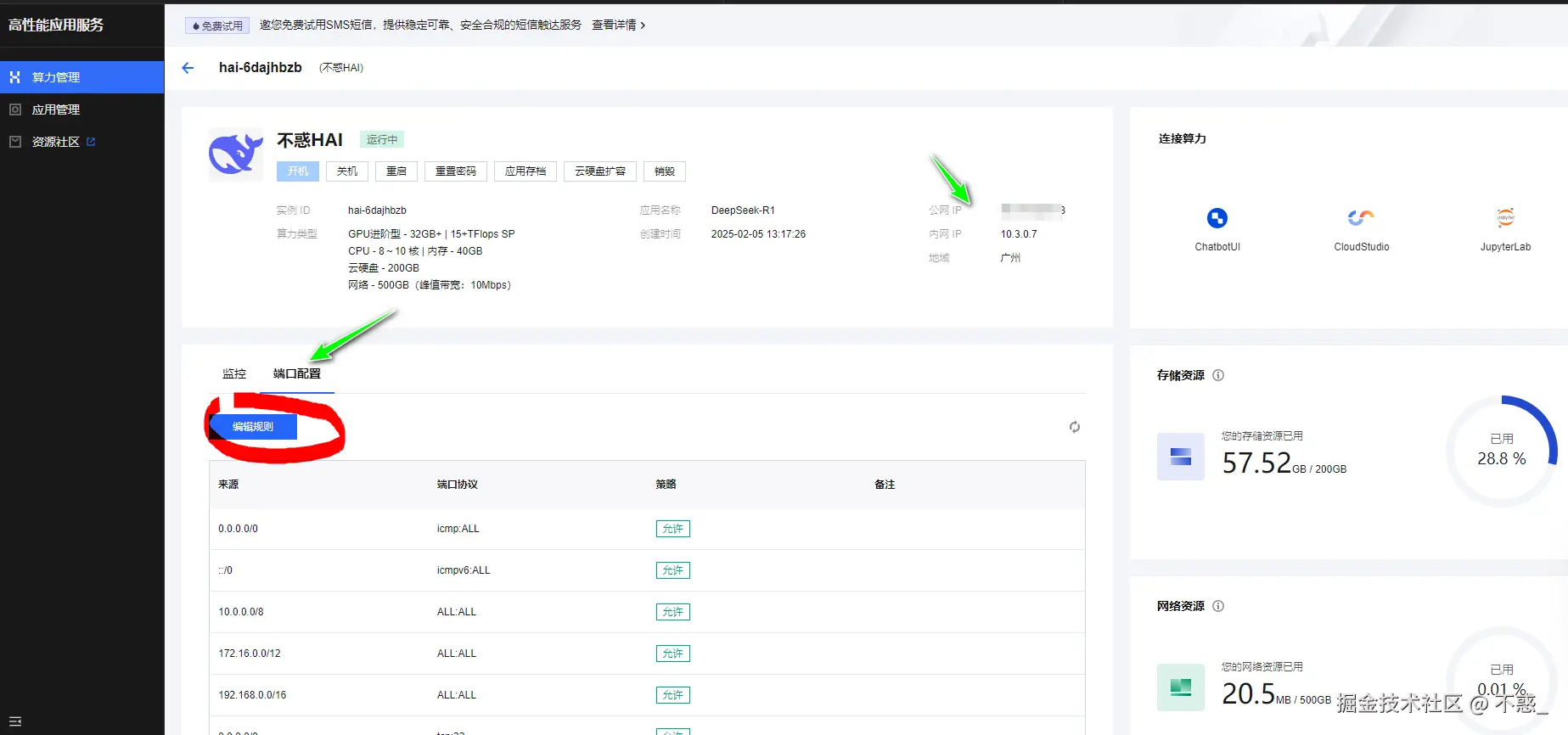Click the region value 广州
The height and width of the screenshot is (735, 1568).
click(1010, 258)
